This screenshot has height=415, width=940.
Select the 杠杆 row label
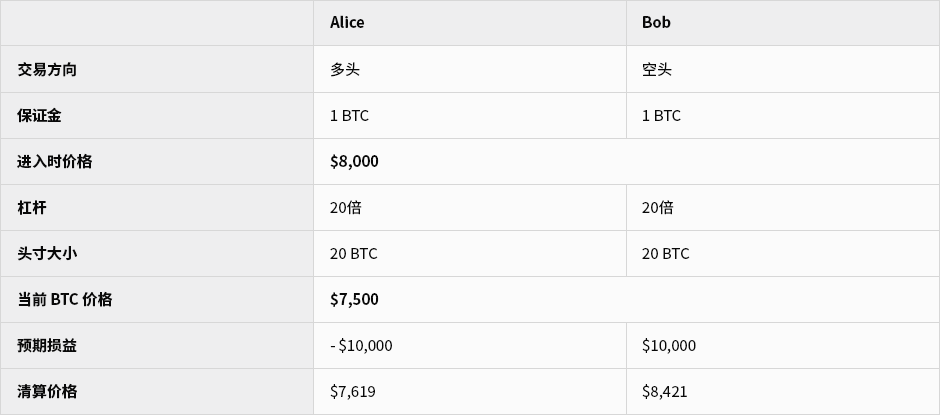click(32, 208)
